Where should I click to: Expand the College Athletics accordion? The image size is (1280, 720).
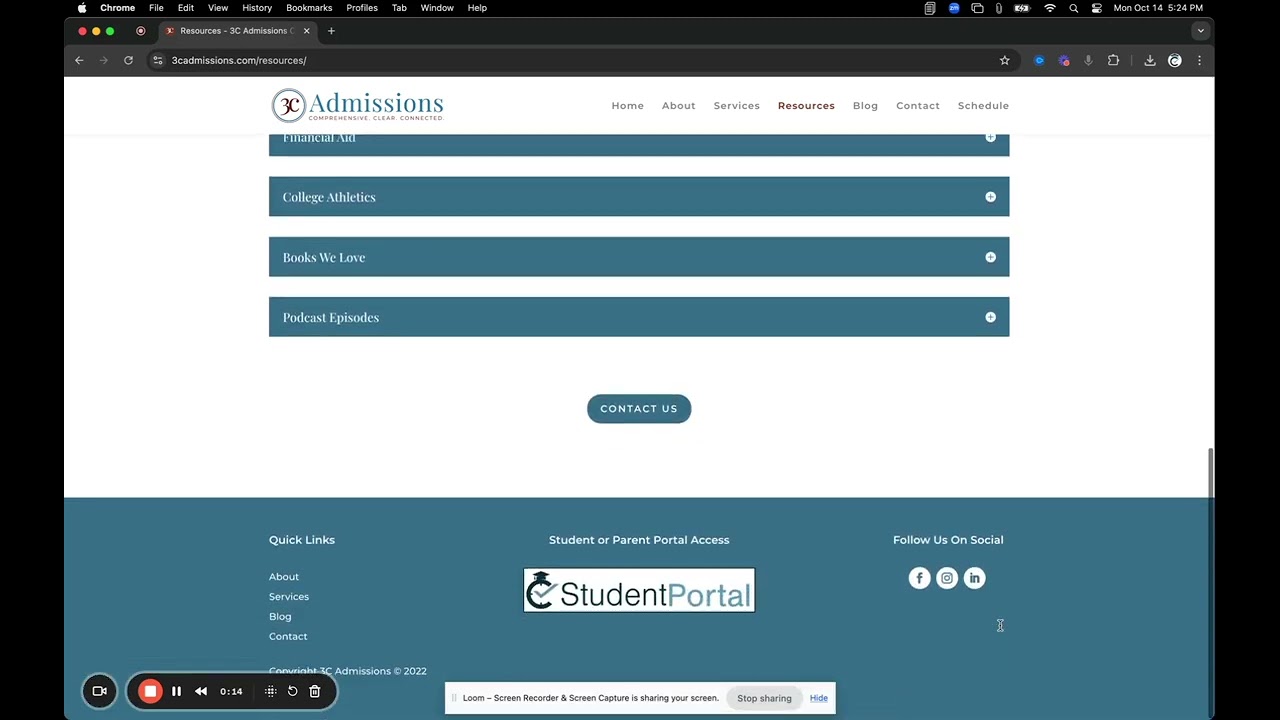pyautogui.click(x=639, y=197)
